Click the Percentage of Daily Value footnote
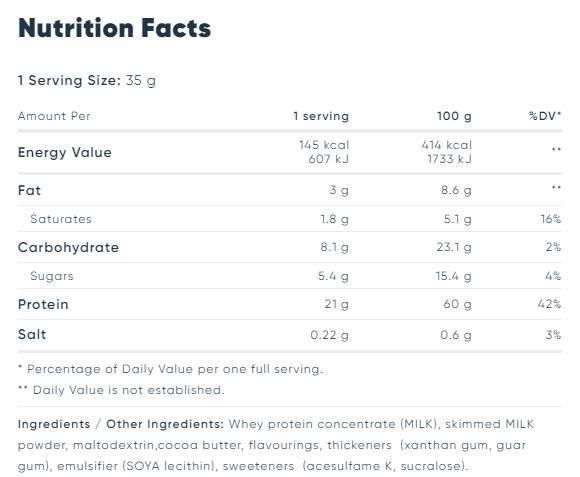The height and width of the screenshot is (477, 580). coord(170,369)
